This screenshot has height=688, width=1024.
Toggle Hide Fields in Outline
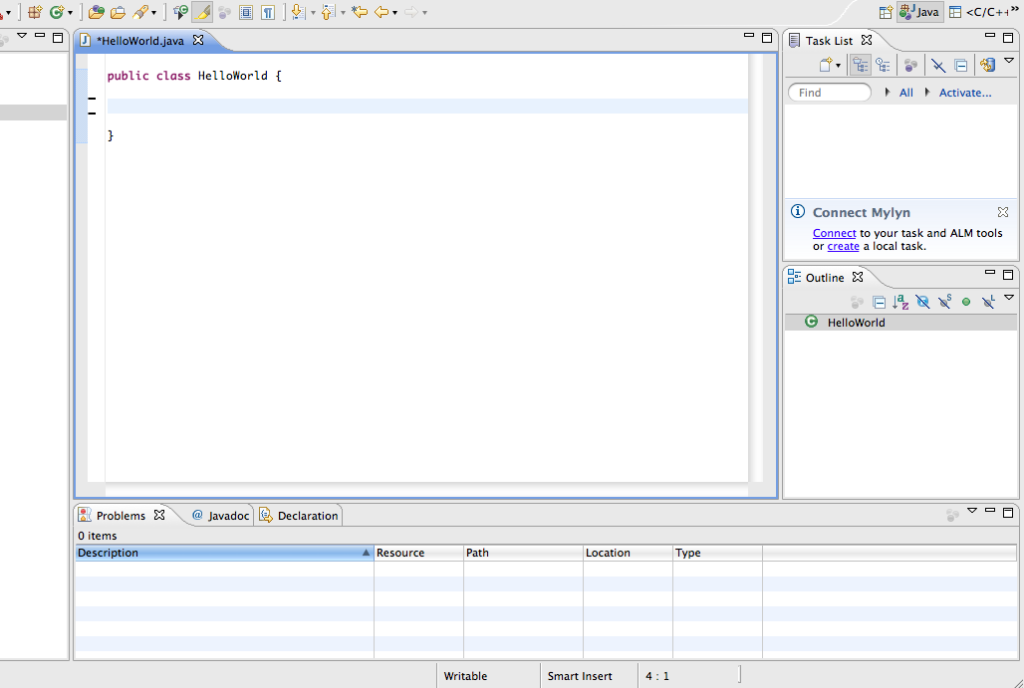tap(922, 302)
